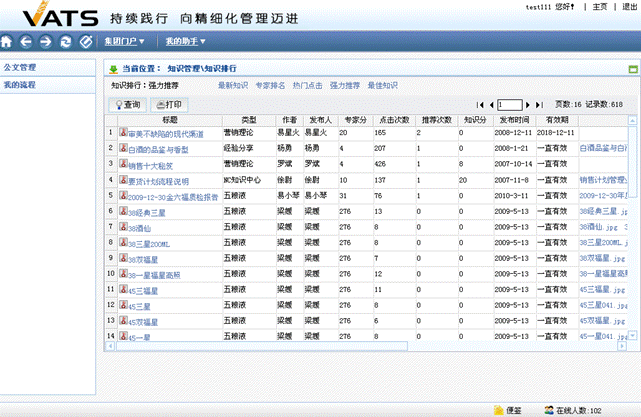Go back with the left arrow icon
Screen dimensions: 641x417
pos(27,42)
